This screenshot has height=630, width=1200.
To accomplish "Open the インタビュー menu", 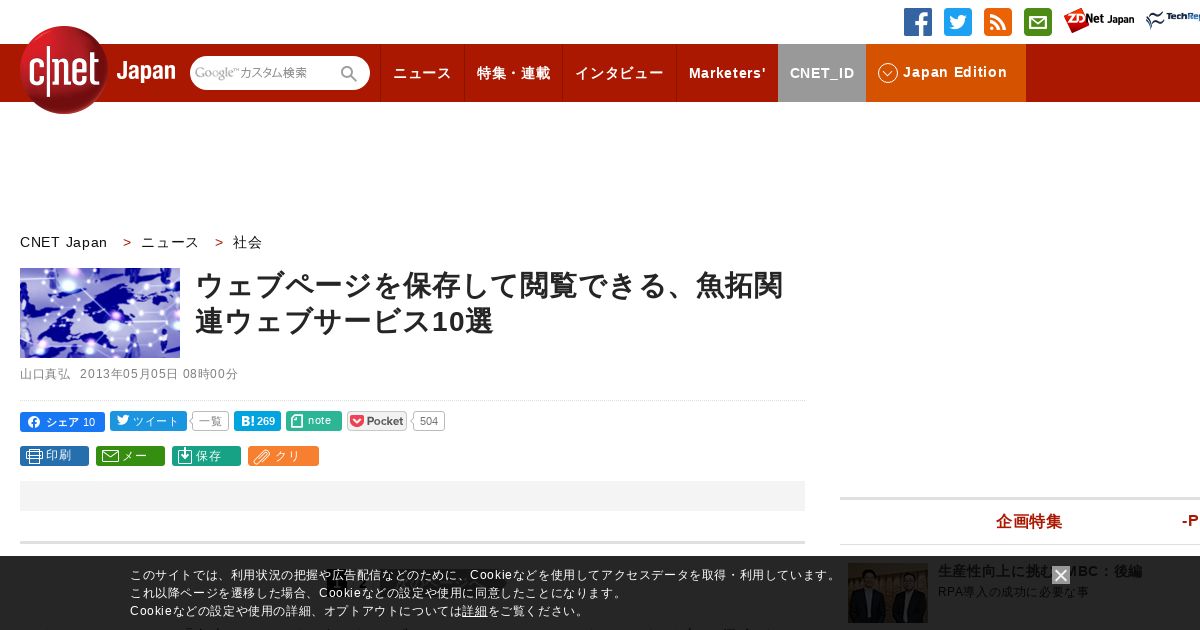I will coord(619,73).
